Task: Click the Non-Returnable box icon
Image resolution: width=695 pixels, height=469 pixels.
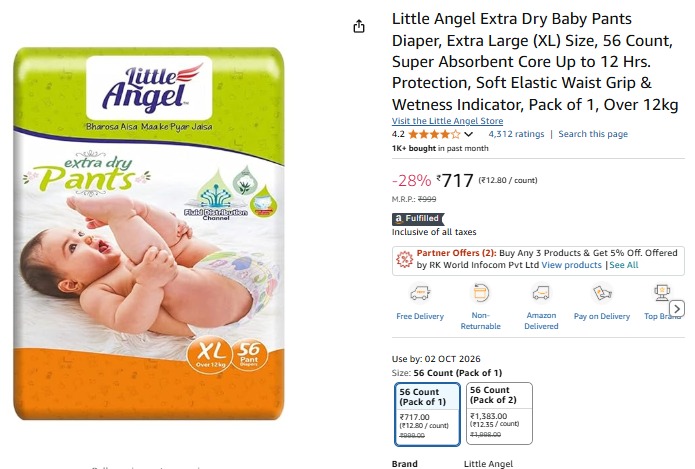Action: coord(480,293)
